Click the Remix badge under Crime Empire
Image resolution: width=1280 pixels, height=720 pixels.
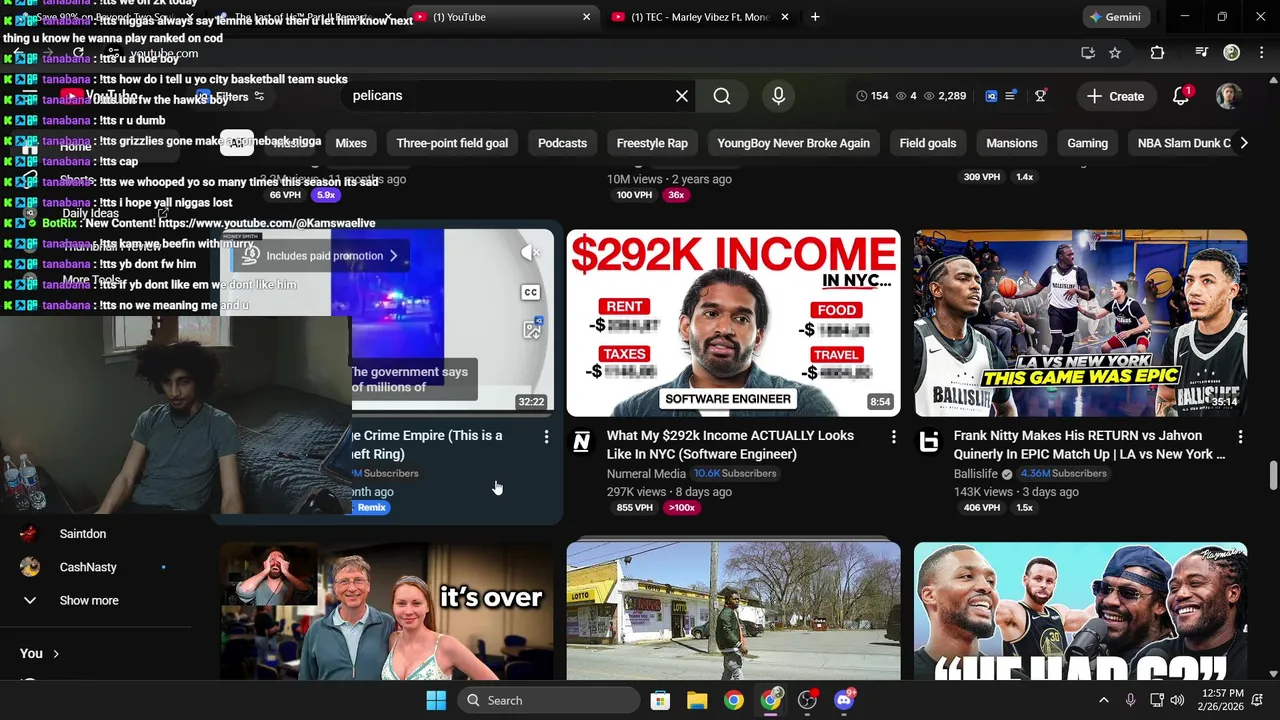coord(370,508)
